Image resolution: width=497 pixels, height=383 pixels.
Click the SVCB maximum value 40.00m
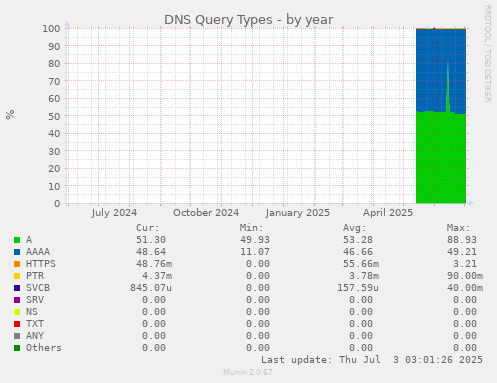tap(465, 288)
